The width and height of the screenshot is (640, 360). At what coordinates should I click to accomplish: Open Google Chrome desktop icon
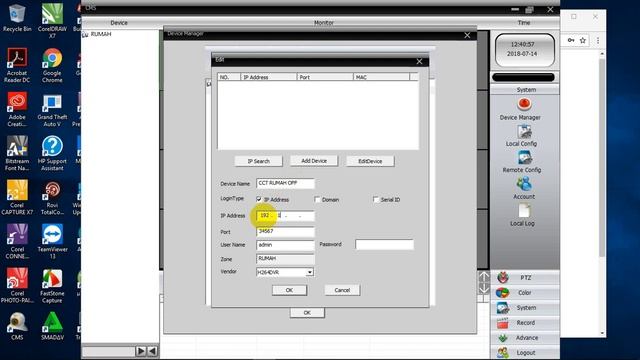[52, 64]
